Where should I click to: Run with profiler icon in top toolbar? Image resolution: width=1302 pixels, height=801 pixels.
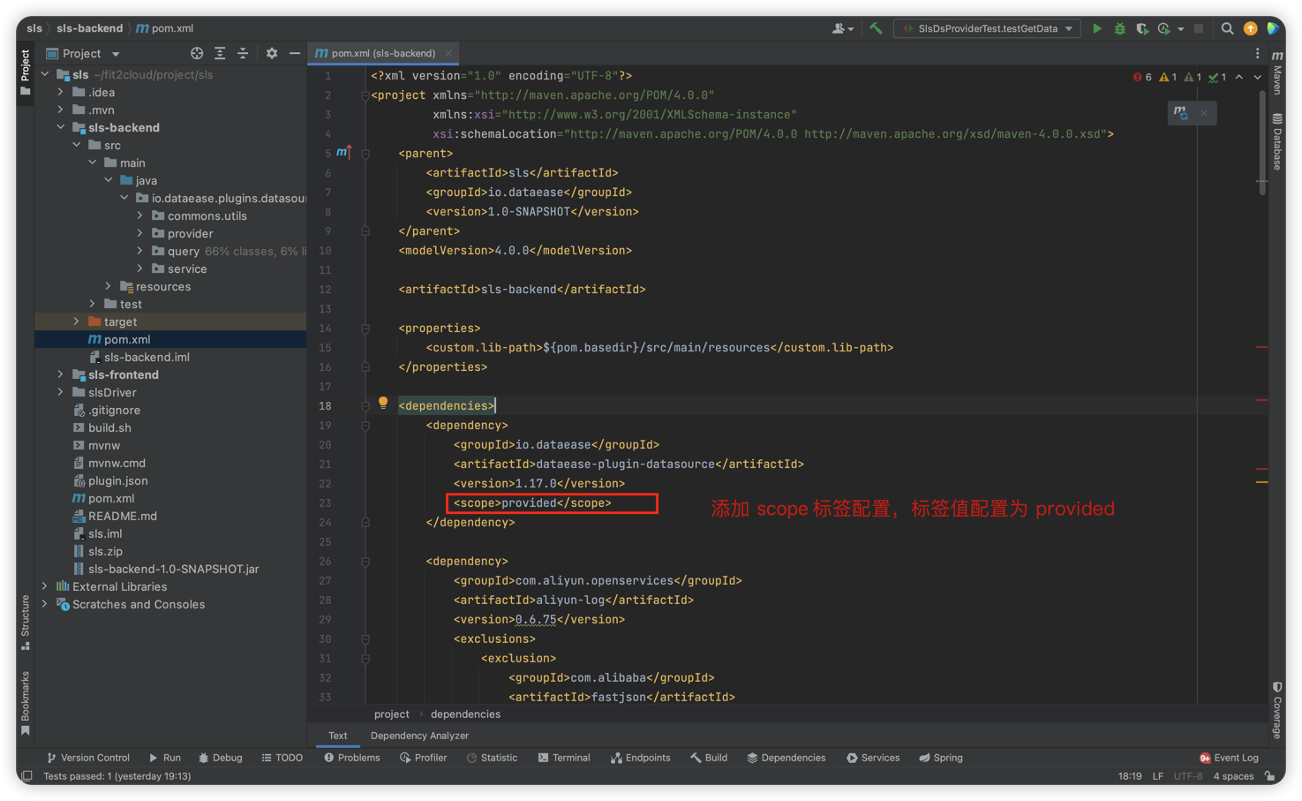[1163, 29]
